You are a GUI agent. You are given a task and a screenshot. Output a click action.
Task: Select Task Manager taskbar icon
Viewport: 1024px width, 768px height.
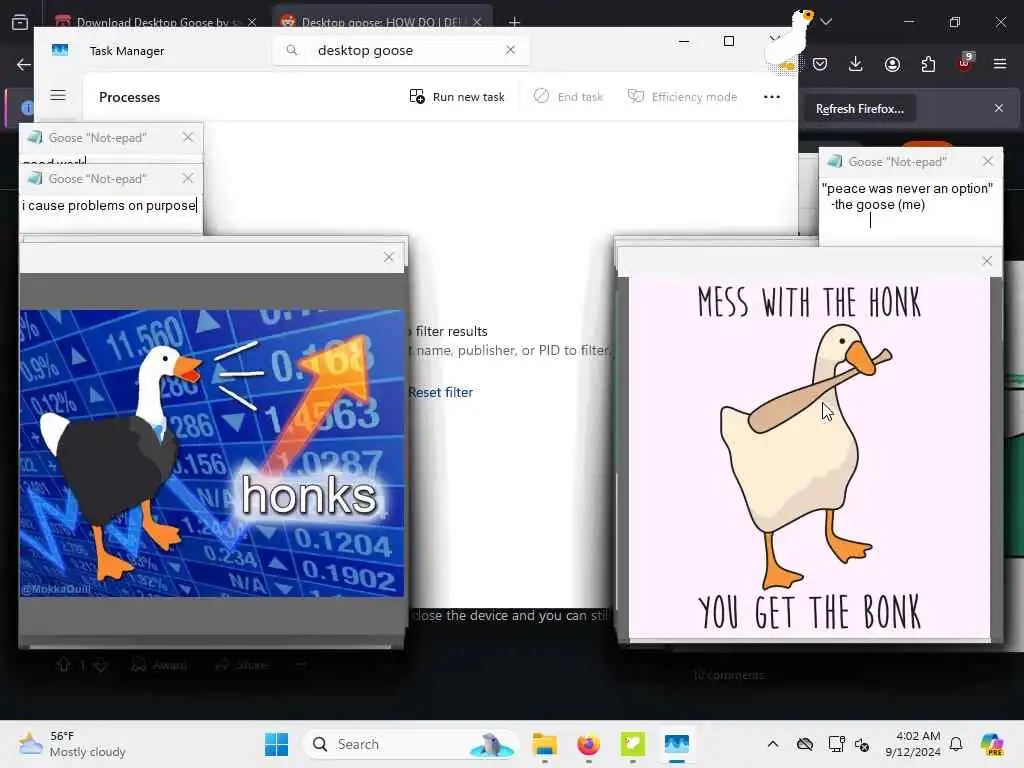[677, 744]
